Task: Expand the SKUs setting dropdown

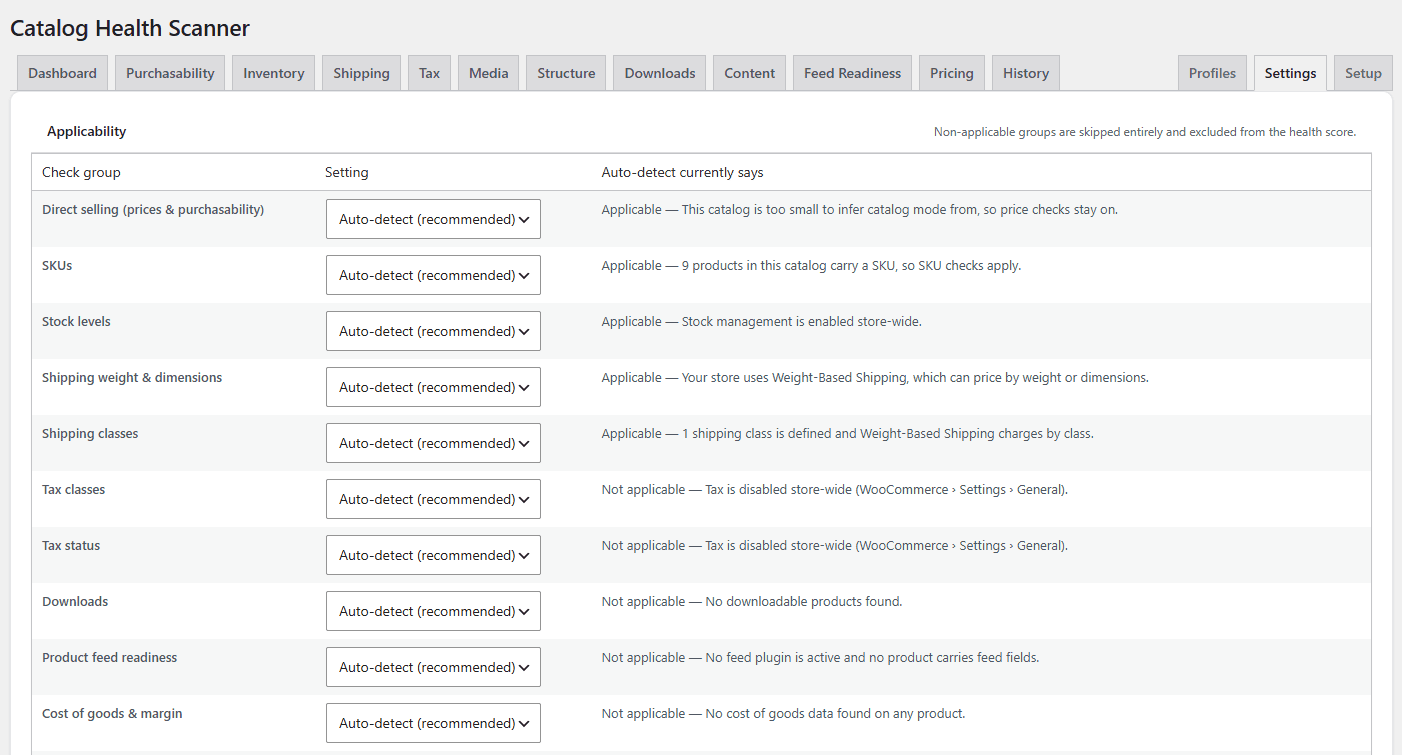Action: [433, 275]
